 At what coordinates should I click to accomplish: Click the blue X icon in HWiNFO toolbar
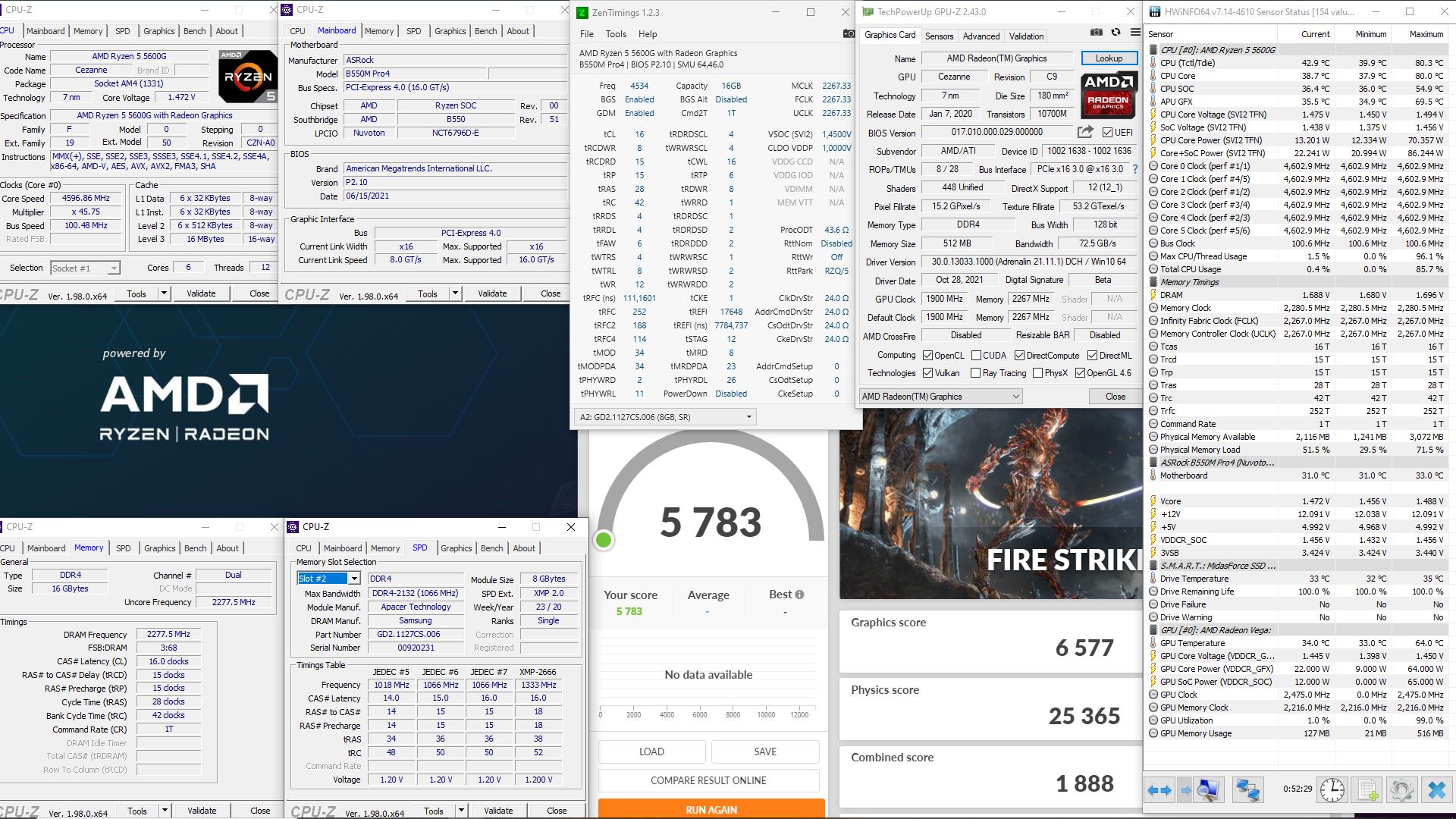[x=1436, y=790]
